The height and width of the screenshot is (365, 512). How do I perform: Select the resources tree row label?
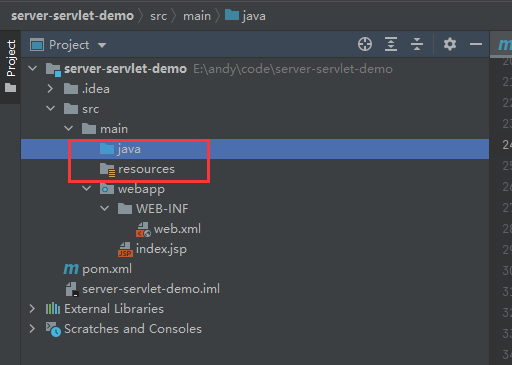click(146, 169)
